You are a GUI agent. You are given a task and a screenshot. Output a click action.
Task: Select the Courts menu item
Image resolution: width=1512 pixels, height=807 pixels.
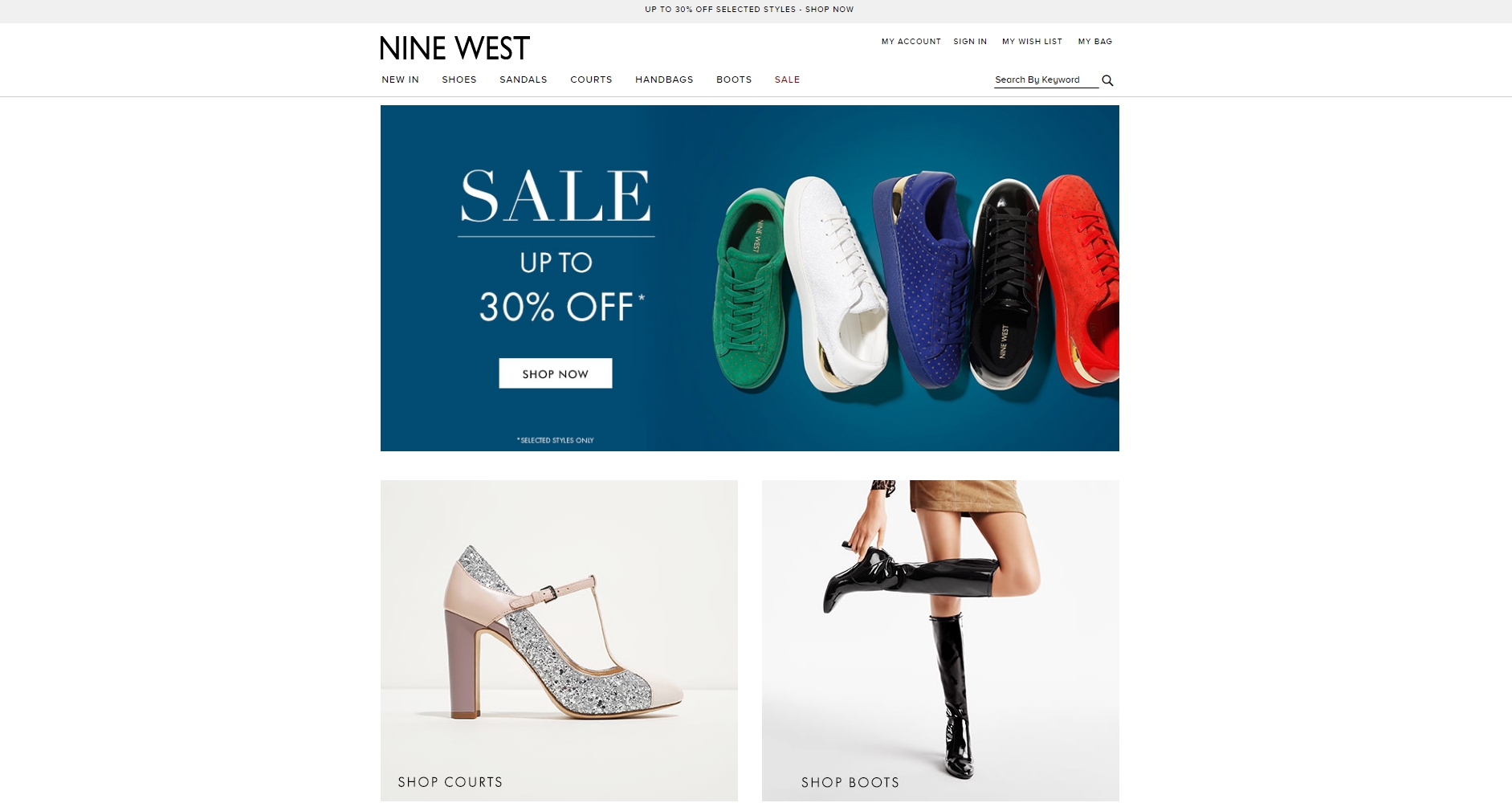pos(591,79)
